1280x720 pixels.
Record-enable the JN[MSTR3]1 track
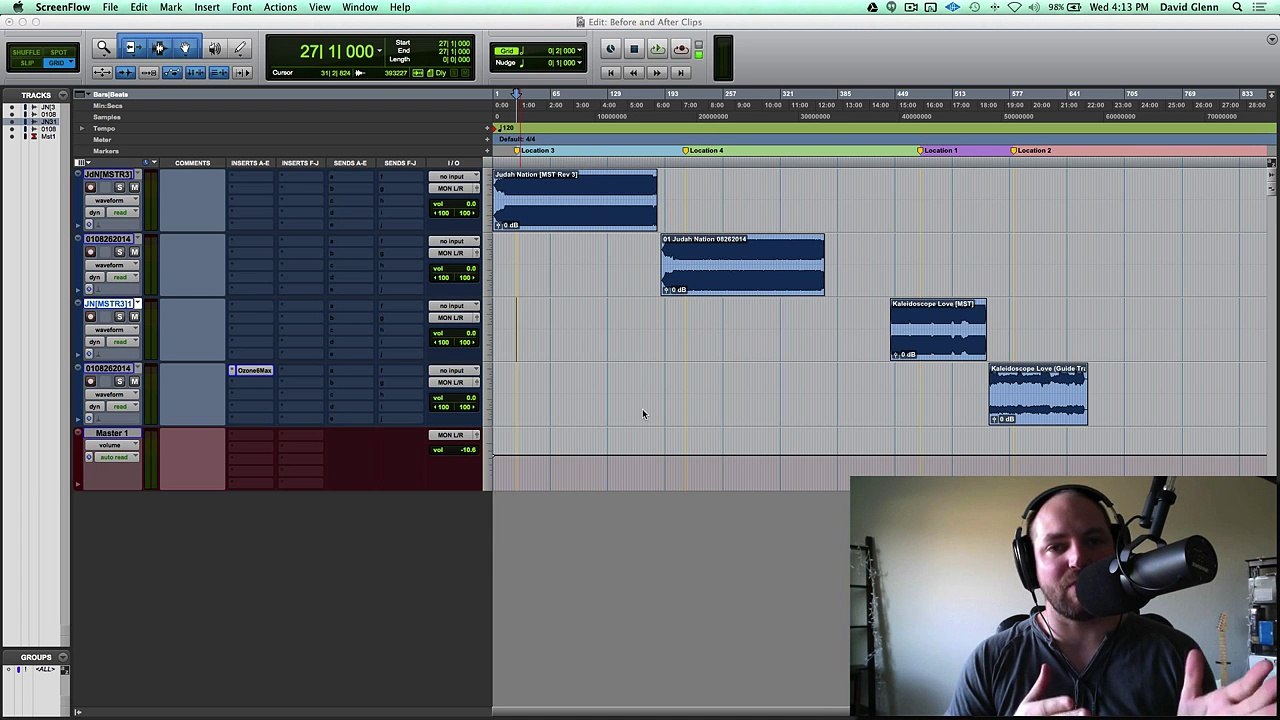(91, 317)
